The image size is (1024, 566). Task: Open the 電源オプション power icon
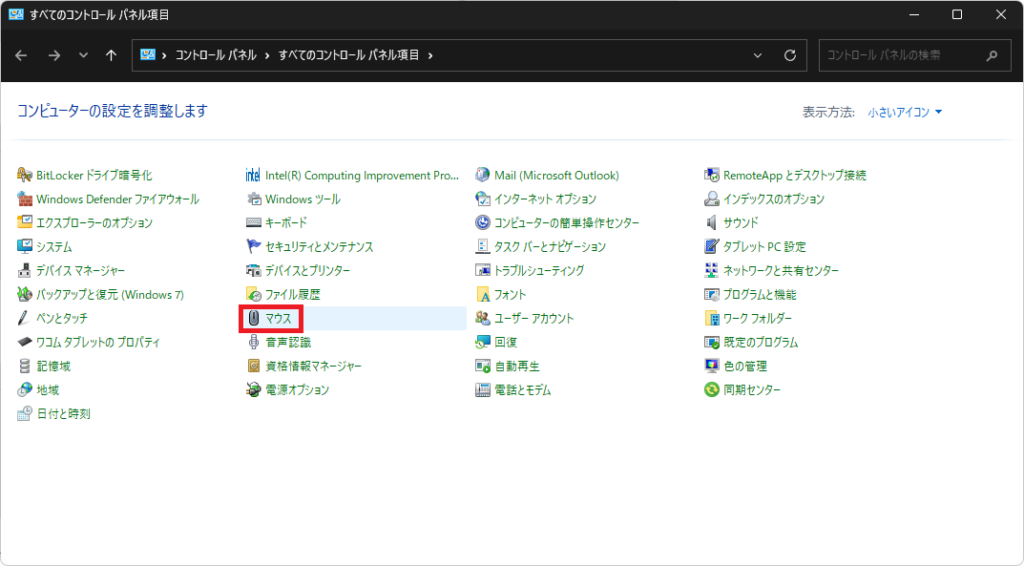click(x=254, y=390)
